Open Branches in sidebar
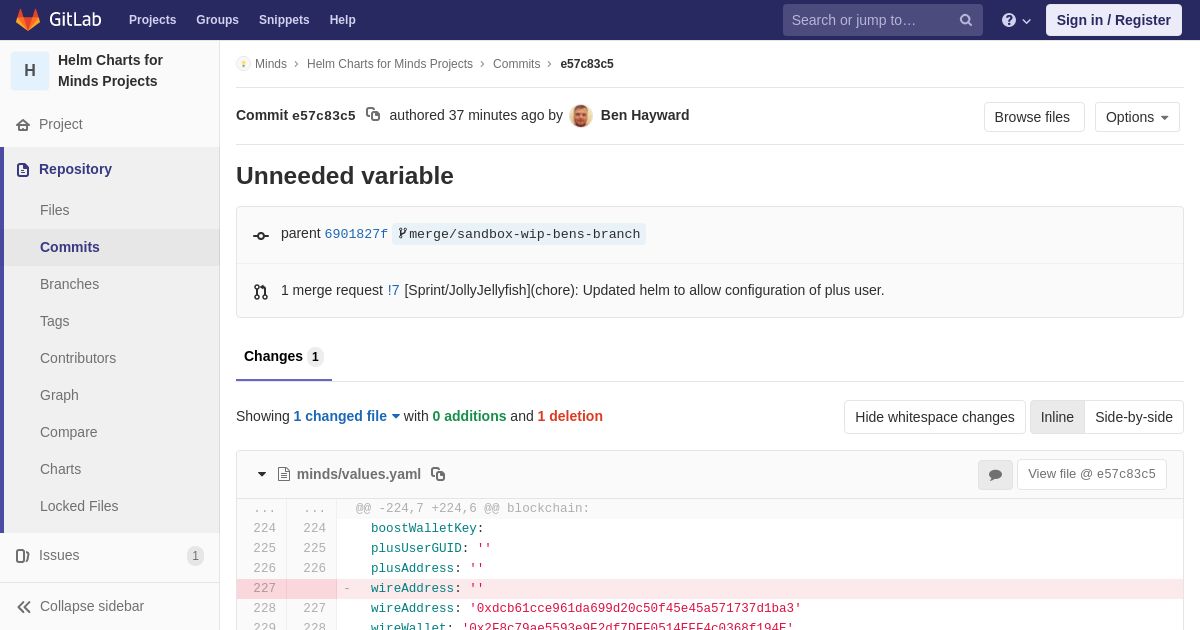1200x630 pixels. (112, 284)
